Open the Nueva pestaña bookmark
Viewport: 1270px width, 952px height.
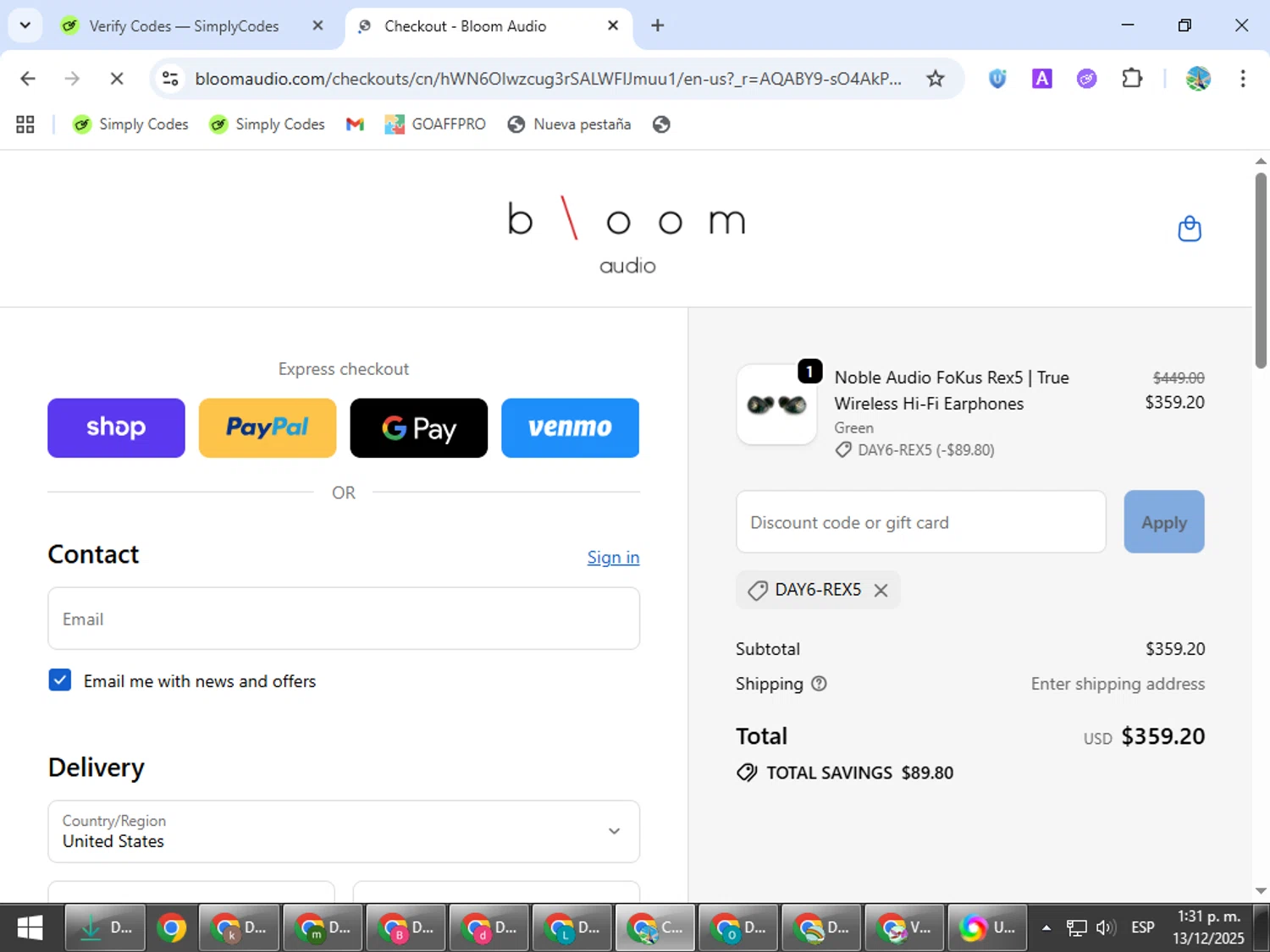tap(569, 124)
